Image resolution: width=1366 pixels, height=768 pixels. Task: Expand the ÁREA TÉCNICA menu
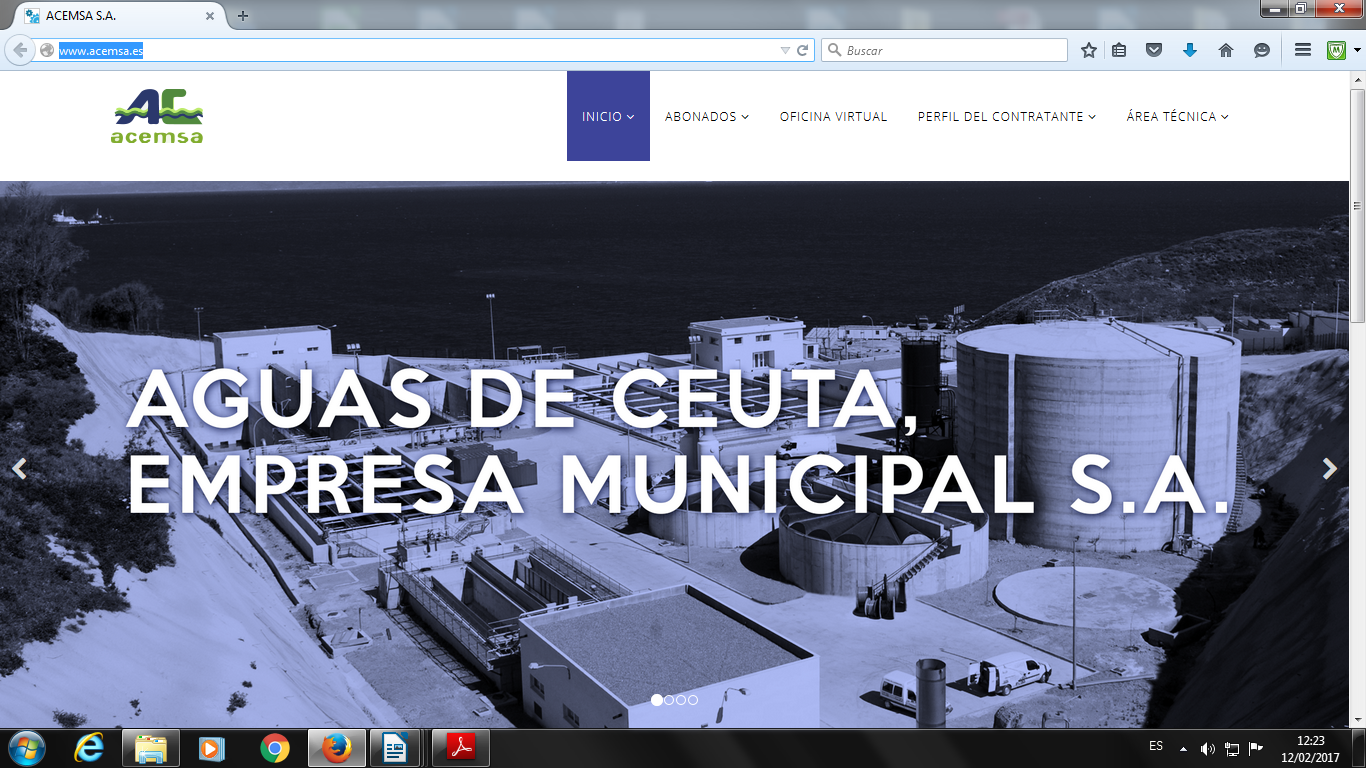[1177, 116]
